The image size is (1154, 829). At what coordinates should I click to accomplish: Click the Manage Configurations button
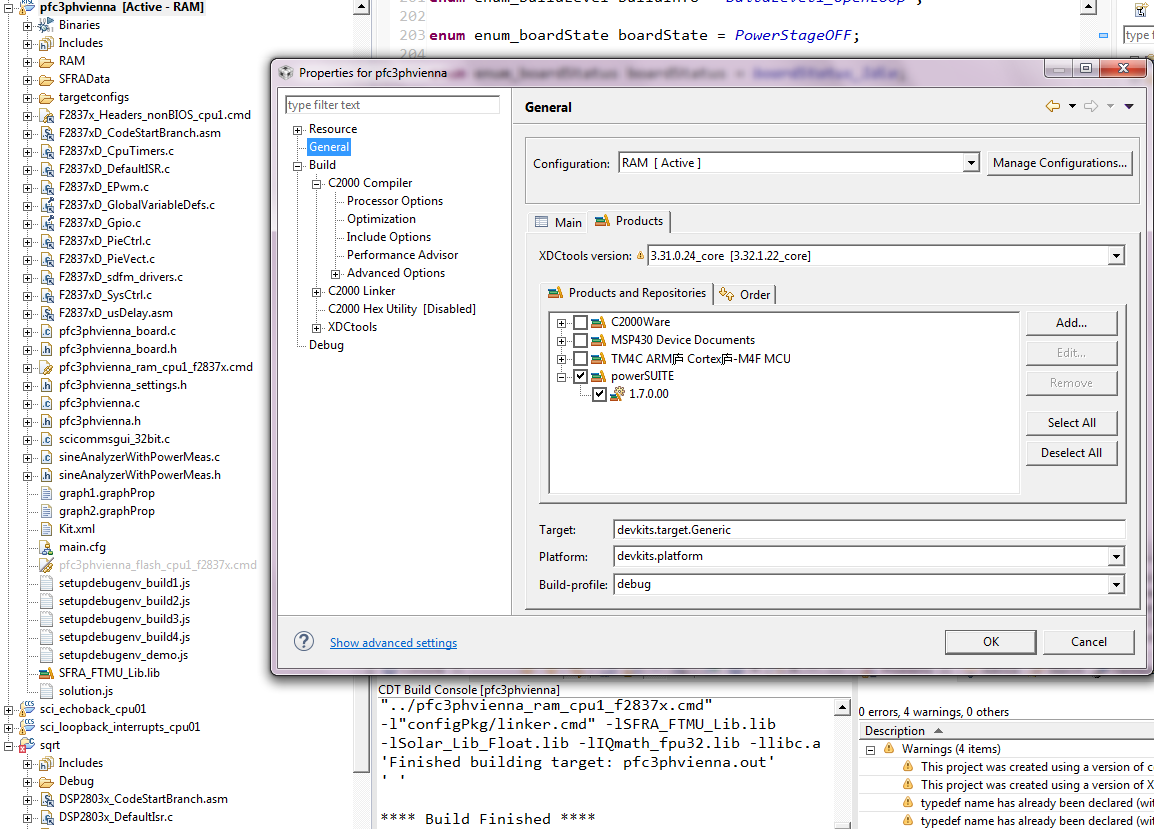1059,163
